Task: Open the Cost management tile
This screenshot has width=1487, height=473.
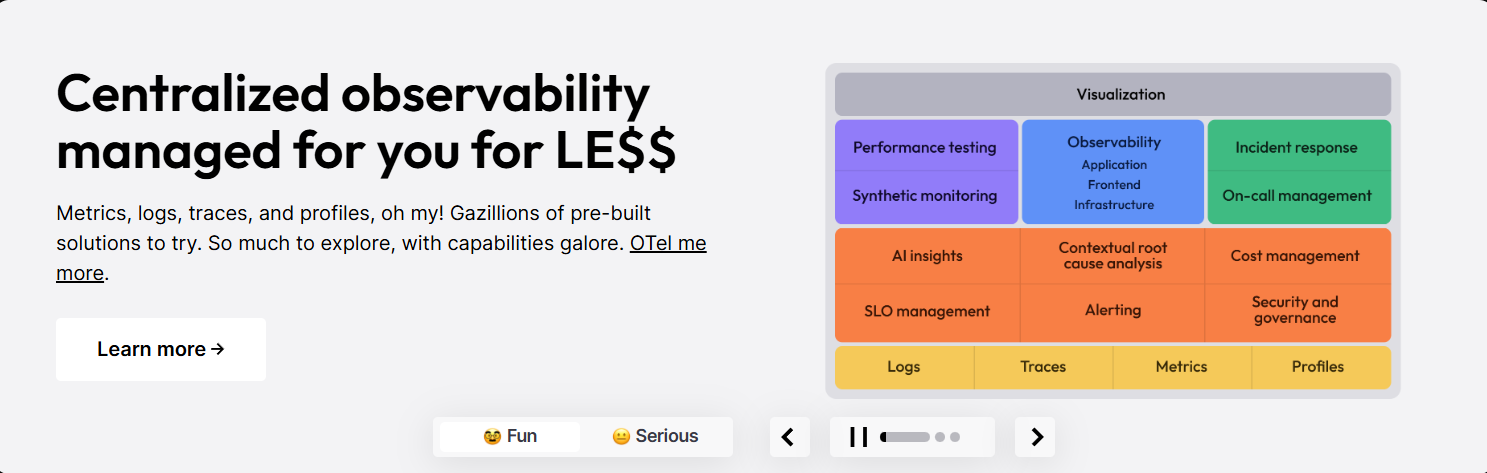Action: [x=1298, y=256]
